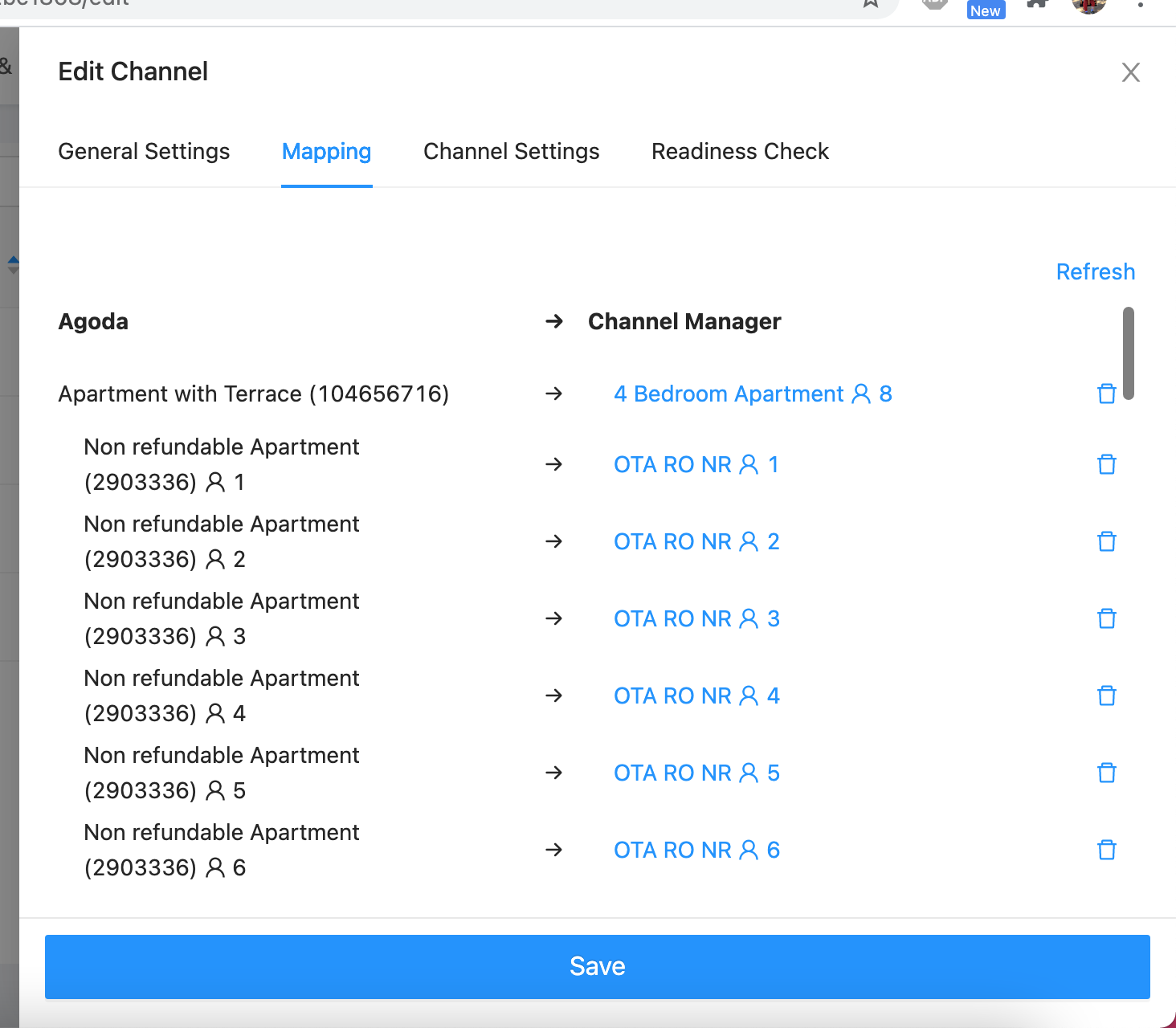The image size is (1176, 1028).
Task: Click Non refundable Apartment (2903336) occupancy 2 row
Action: tap(222, 541)
